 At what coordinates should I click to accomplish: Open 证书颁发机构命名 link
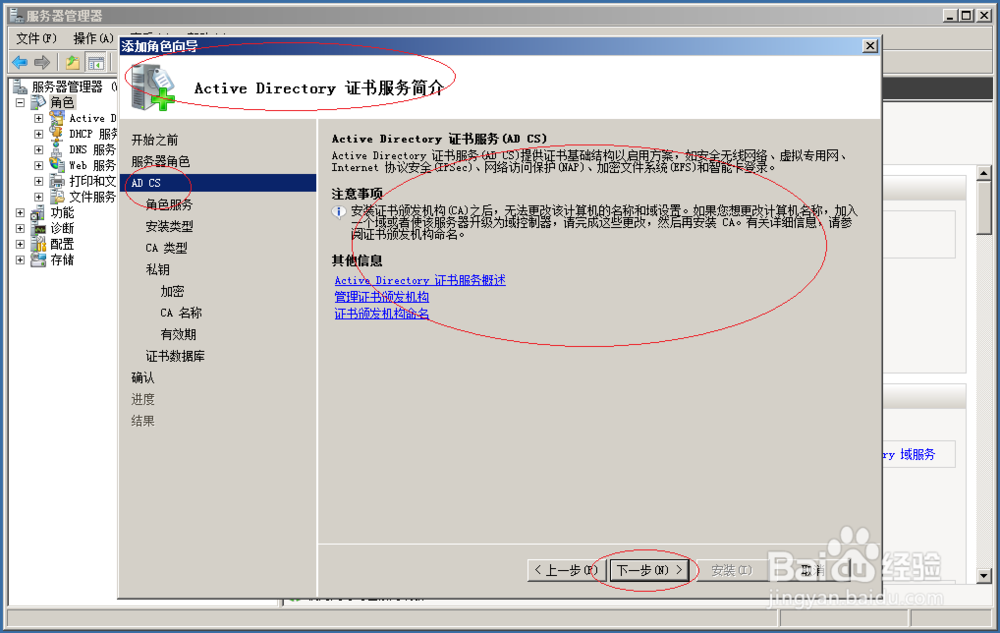point(381,314)
